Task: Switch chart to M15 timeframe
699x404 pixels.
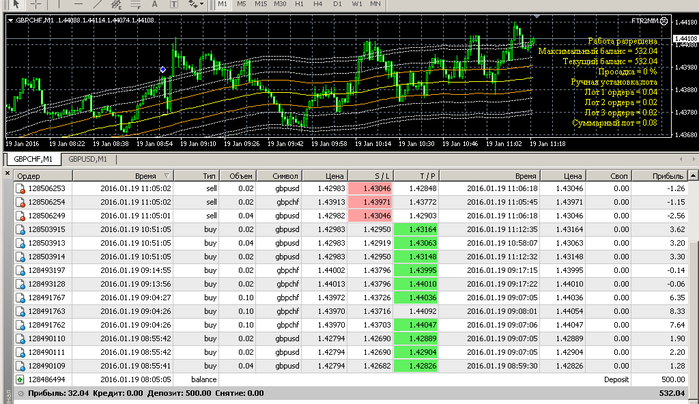Action: 260,4
